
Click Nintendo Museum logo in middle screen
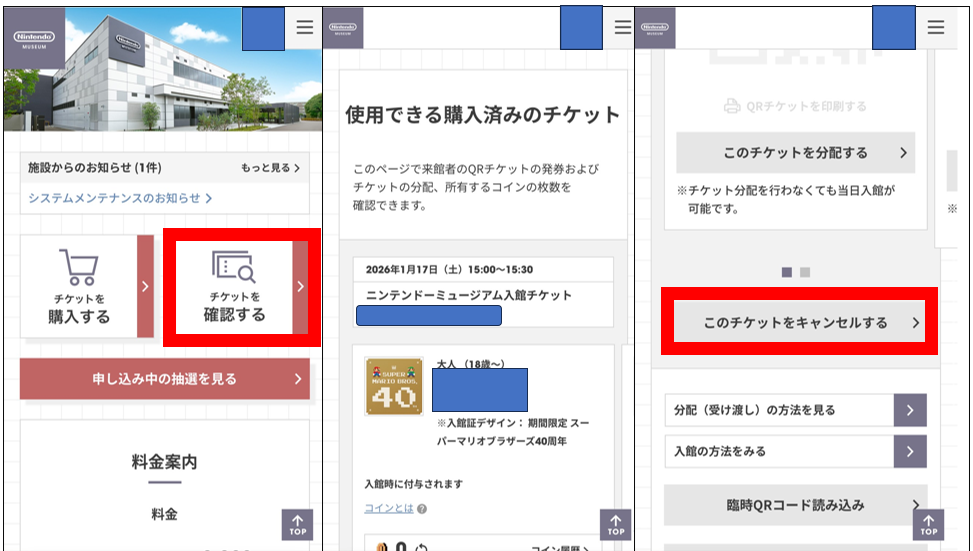343,29
